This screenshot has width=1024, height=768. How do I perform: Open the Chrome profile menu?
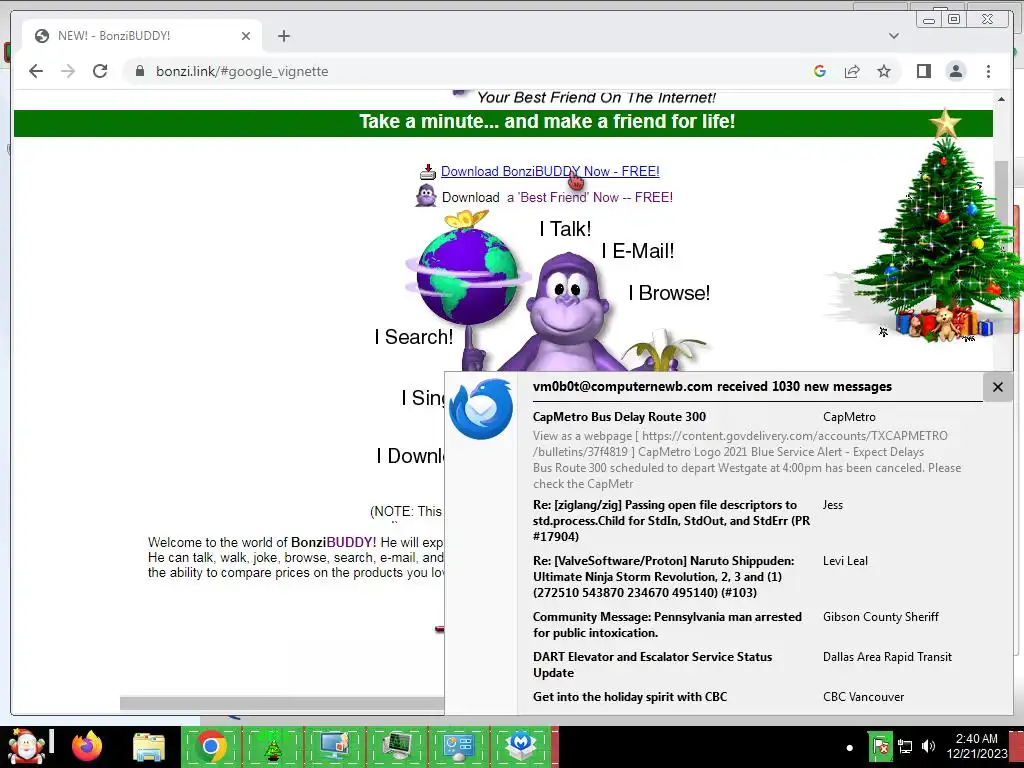(955, 71)
